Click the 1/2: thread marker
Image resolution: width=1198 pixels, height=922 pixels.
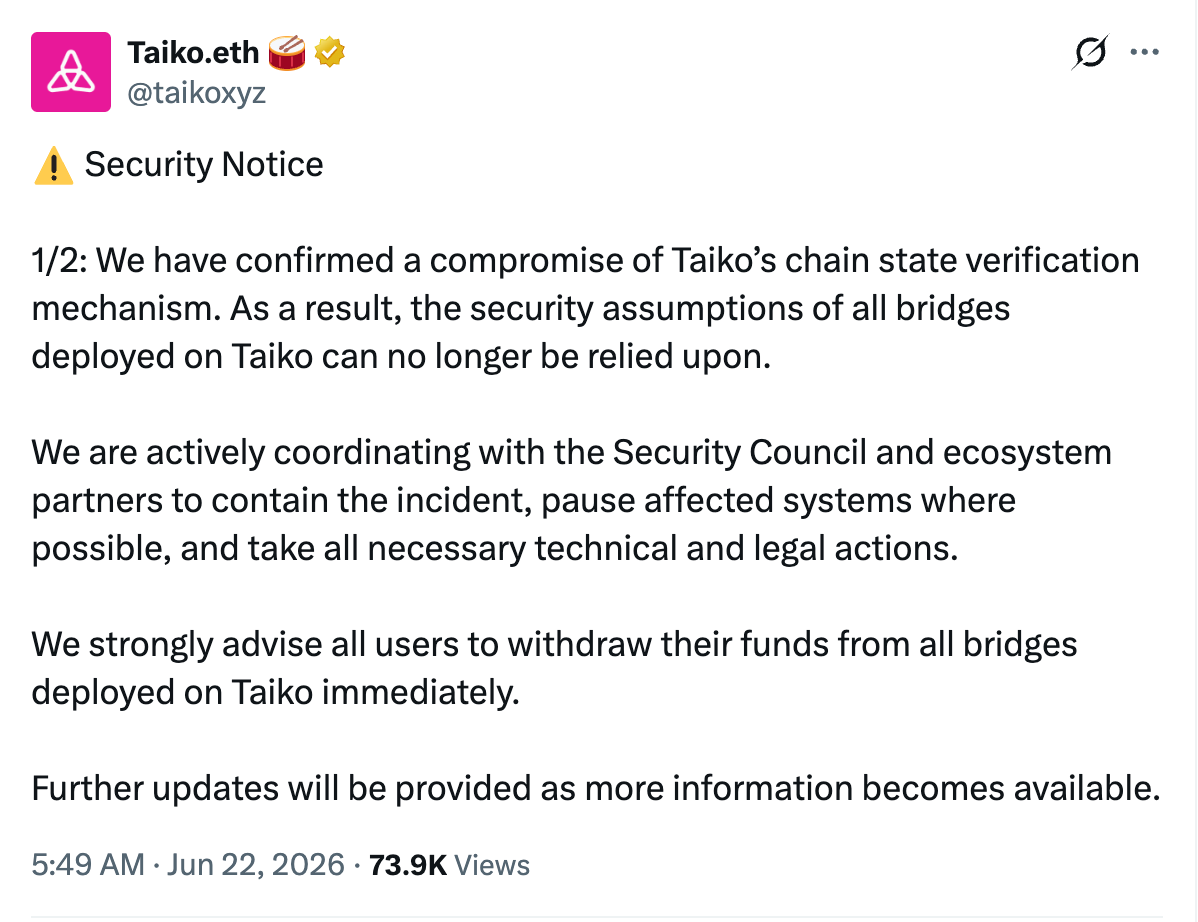pyautogui.click(x=60, y=260)
